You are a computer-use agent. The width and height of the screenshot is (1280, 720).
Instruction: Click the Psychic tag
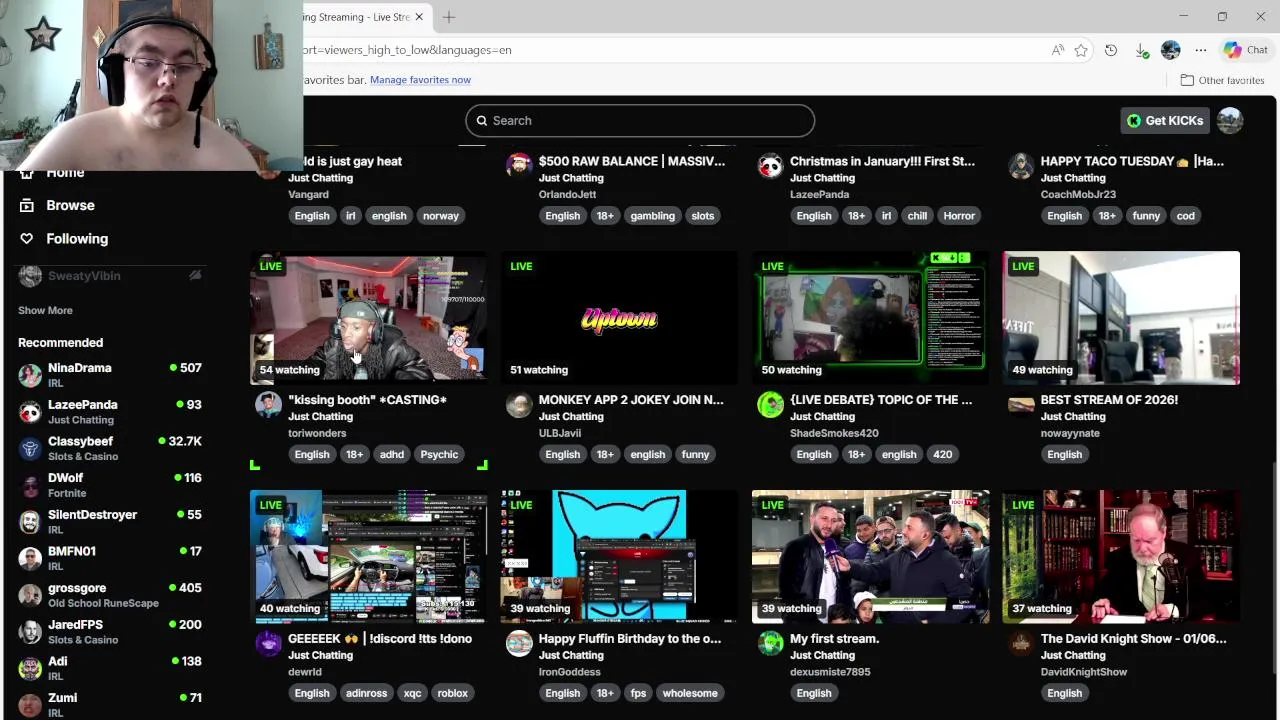pyautogui.click(x=439, y=454)
